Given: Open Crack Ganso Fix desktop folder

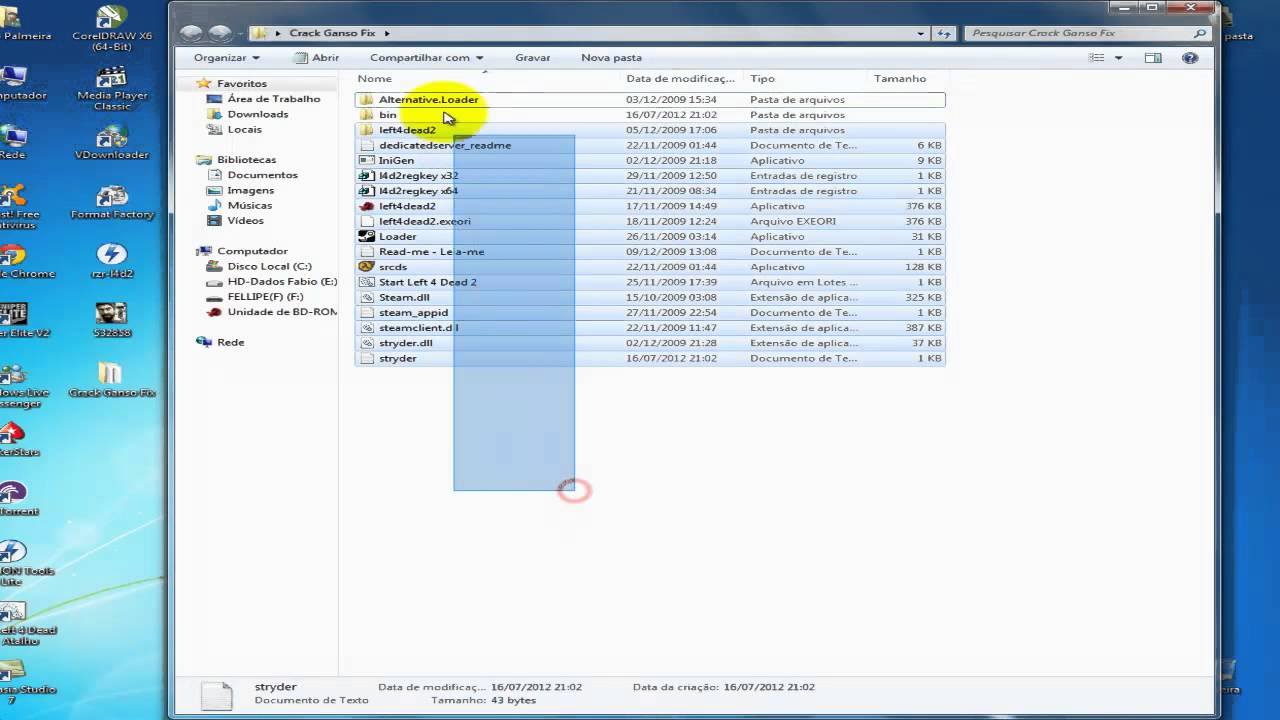Looking at the screenshot, I should coord(112,380).
